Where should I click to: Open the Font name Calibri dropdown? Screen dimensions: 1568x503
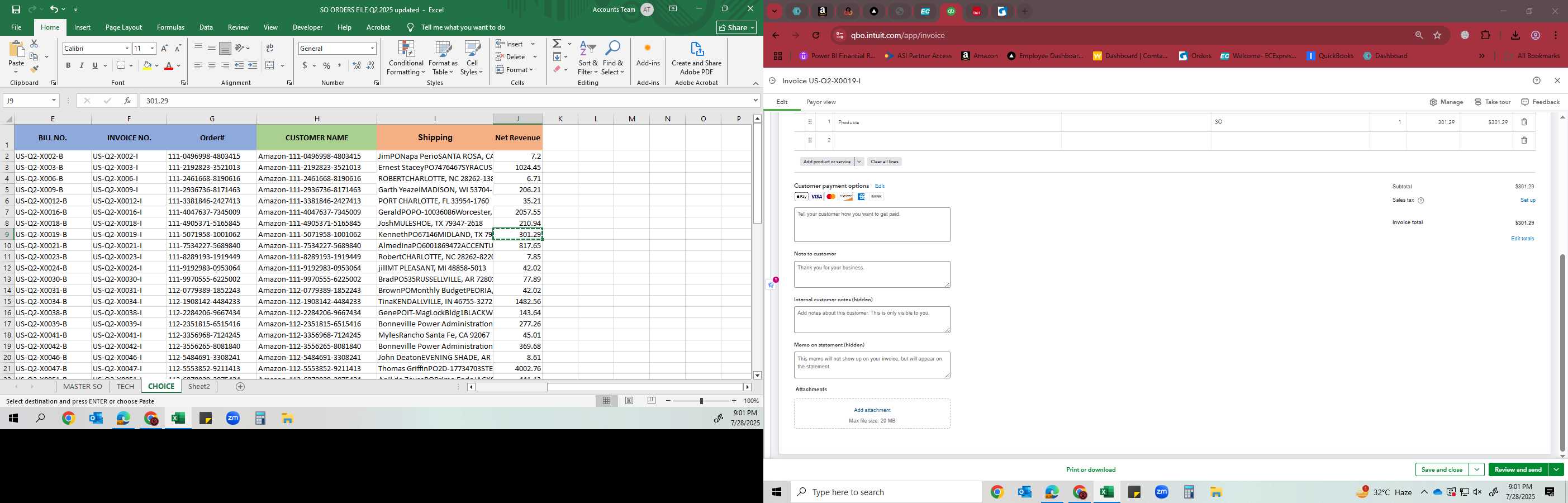(127, 48)
